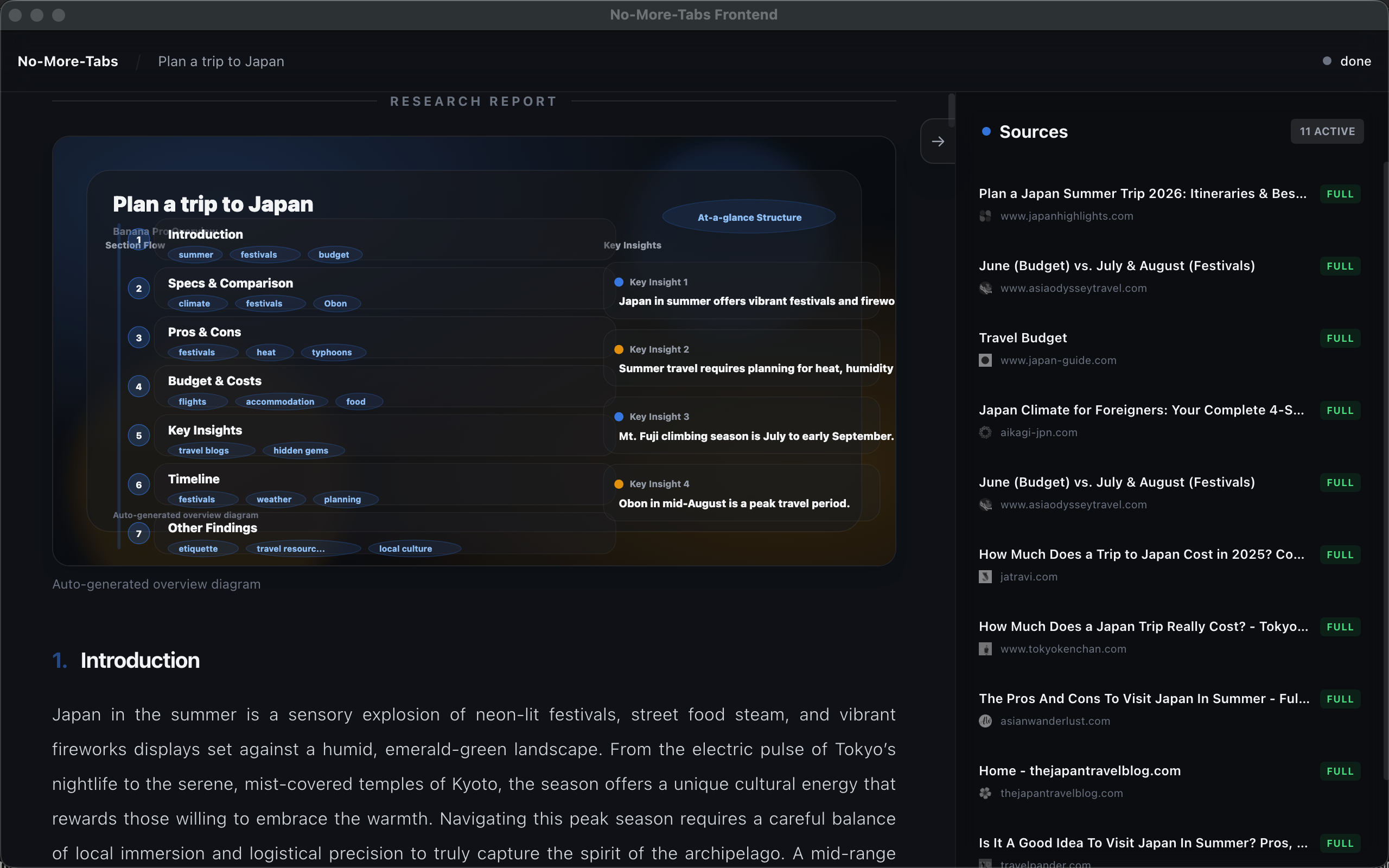
Task: Click the thejapantravelblog.com favicon icon
Action: pyautogui.click(x=985, y=793)
